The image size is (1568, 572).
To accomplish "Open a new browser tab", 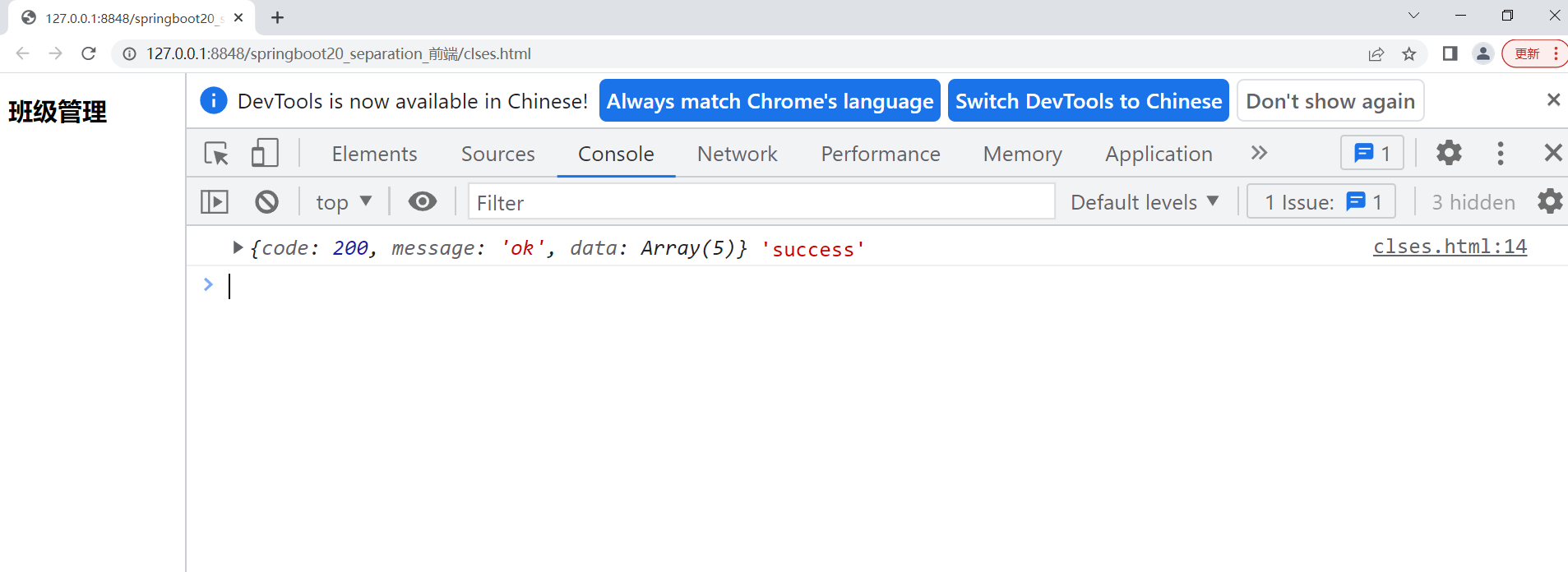I will [277, 17].
